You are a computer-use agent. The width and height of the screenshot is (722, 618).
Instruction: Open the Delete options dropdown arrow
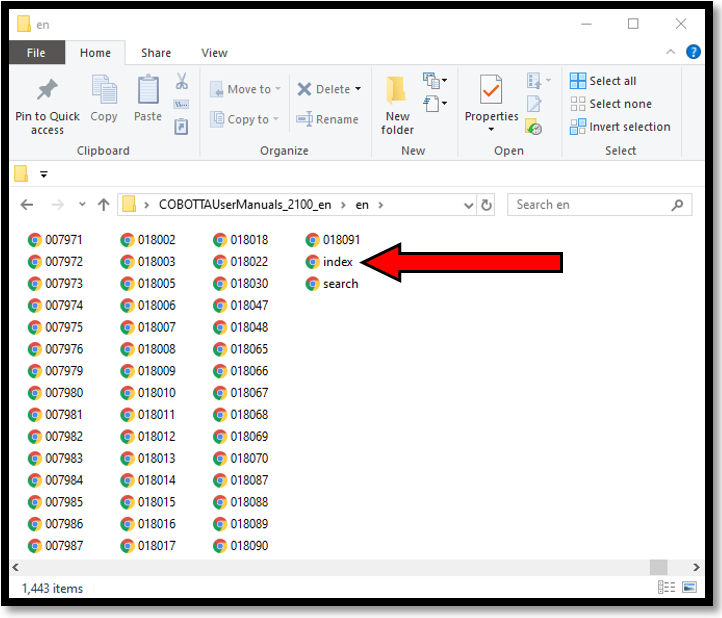pos(358,89)
